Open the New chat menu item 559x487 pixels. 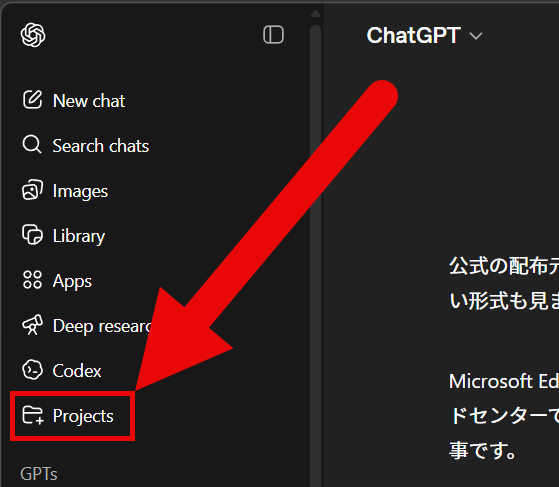point(89,101)
